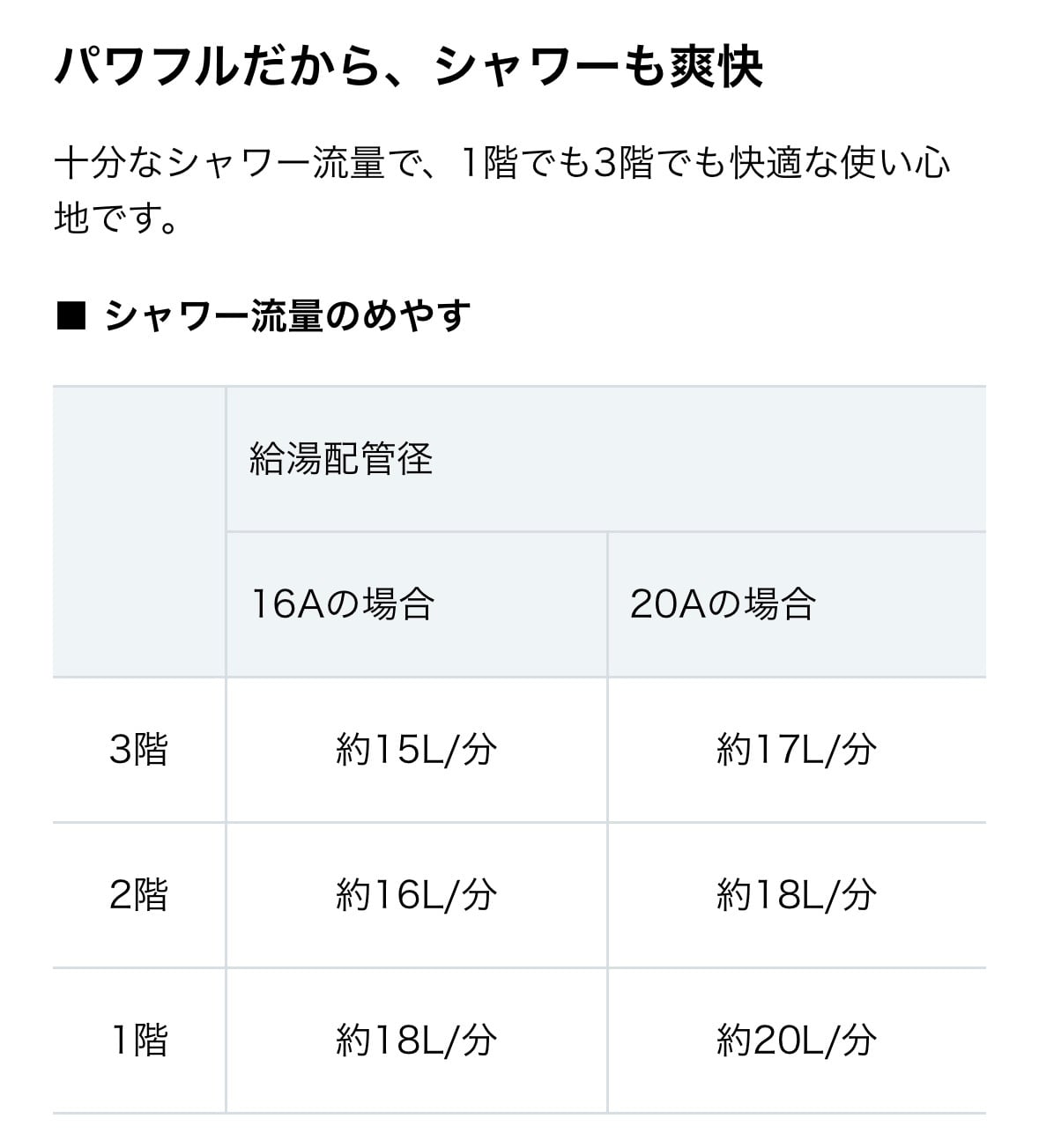This screenshot has height=1148, width=1039.
Task: Click 約18L/分 in the 2階 row
Action: pyautogui.click(x=797, y=895)
